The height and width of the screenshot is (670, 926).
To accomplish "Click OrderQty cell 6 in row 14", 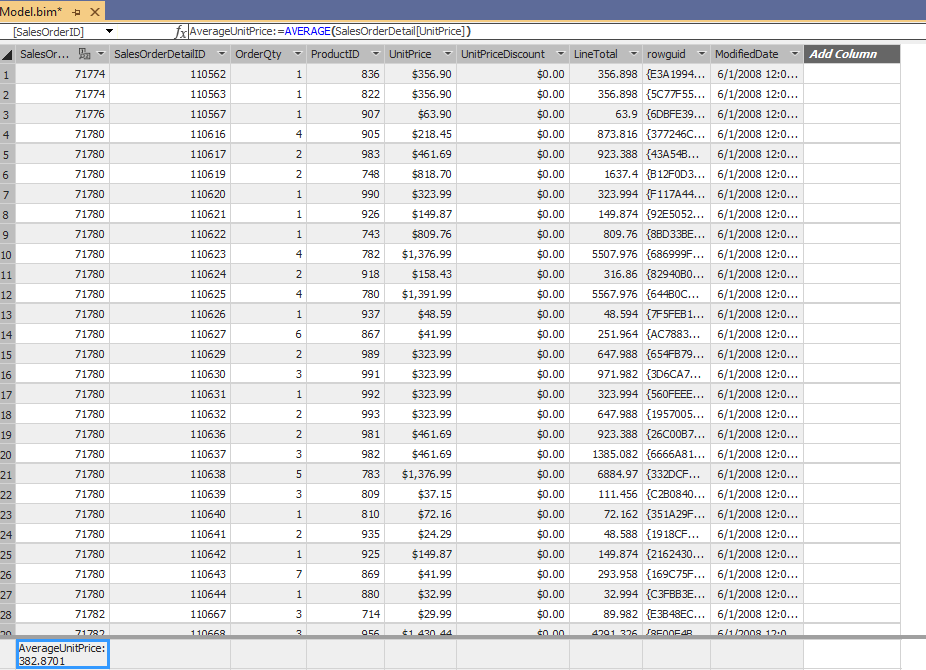I will pyautogui.click(x=269, y=334).
